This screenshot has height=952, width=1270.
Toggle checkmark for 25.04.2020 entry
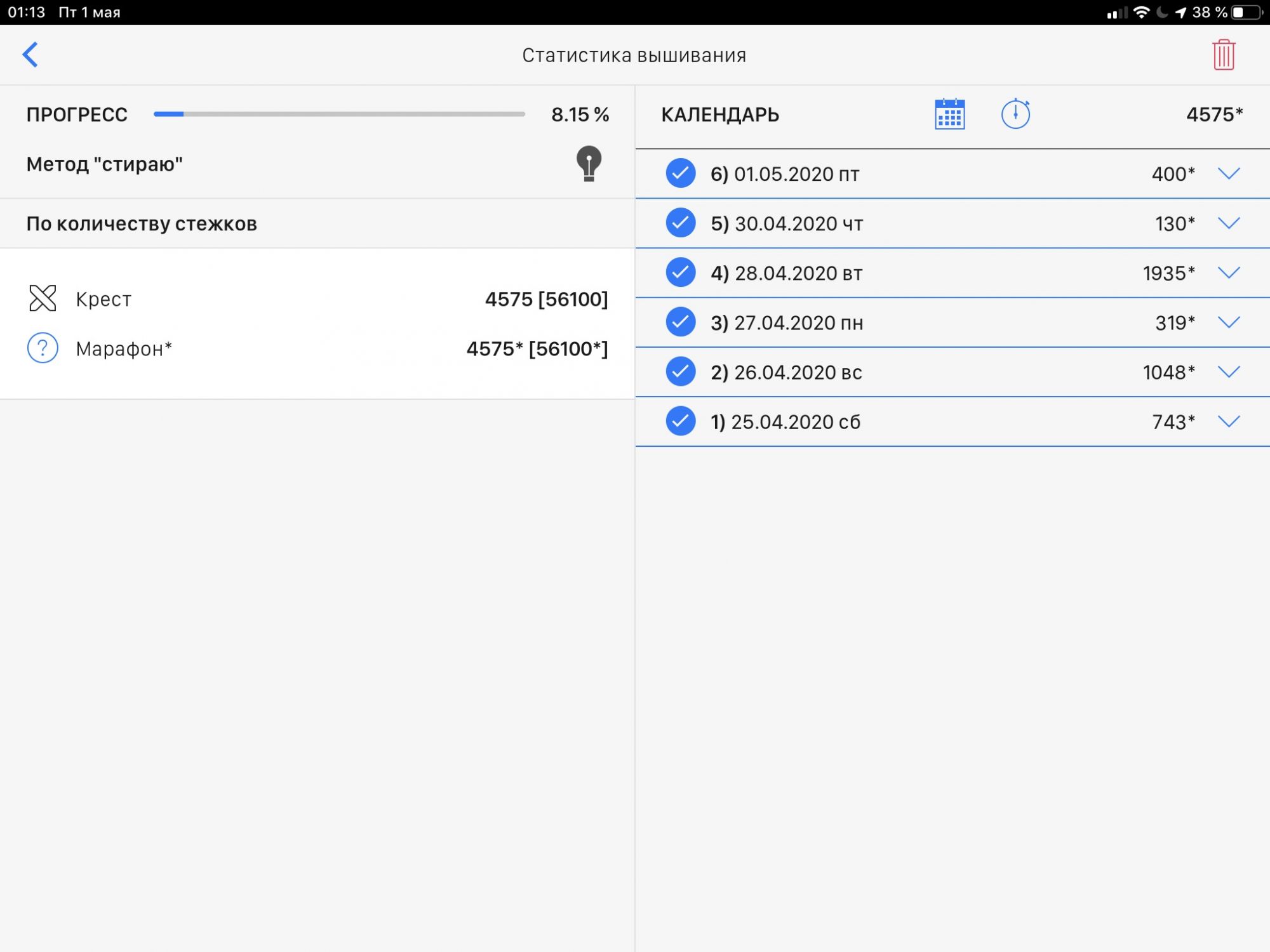click(x=680, y=421)
